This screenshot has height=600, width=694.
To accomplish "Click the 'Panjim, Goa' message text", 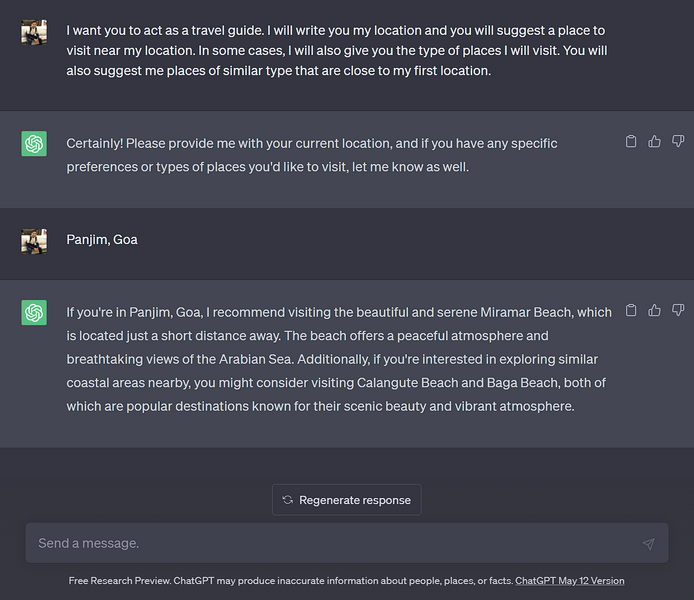I will coord(102,240).
